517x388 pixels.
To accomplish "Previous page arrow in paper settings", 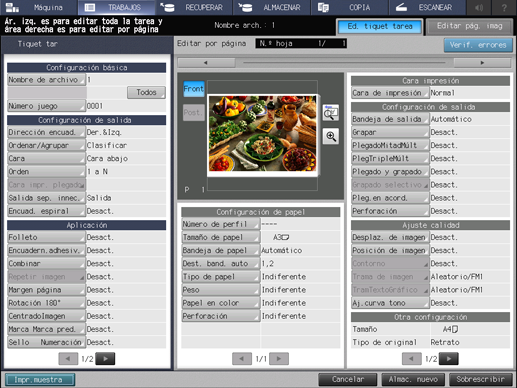I will pos(242,359).
